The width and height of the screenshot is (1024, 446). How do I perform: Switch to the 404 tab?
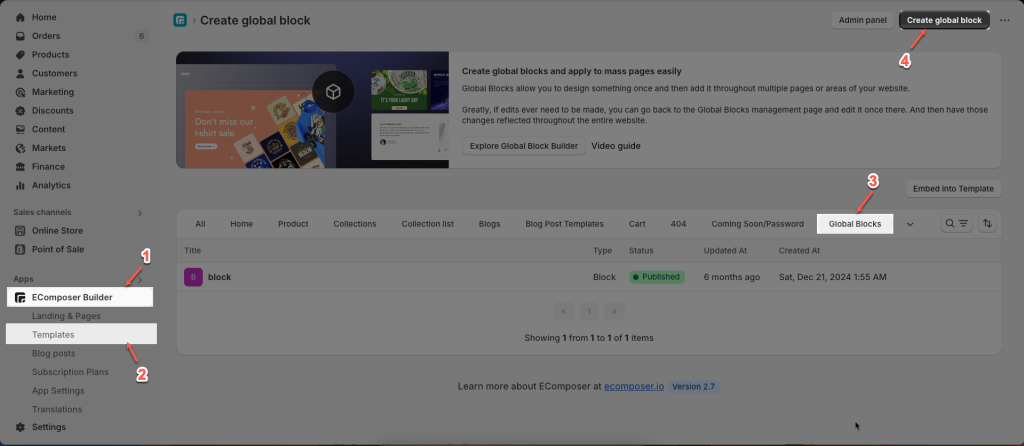[679, 224]
